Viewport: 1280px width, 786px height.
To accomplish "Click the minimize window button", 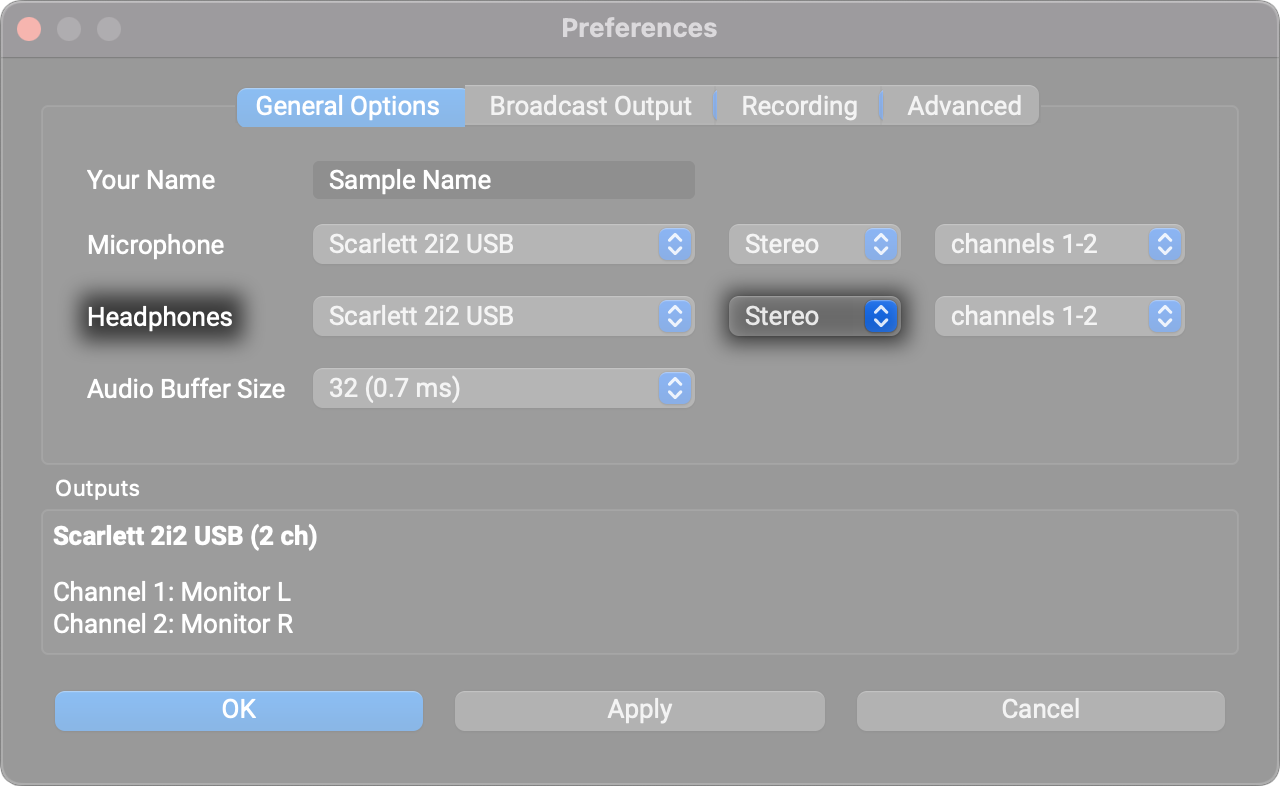I will [69, 29].
